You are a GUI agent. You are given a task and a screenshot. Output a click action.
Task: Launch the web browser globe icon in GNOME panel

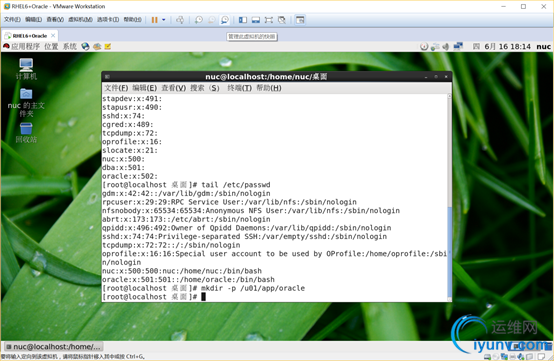click(x=85, y=46)
